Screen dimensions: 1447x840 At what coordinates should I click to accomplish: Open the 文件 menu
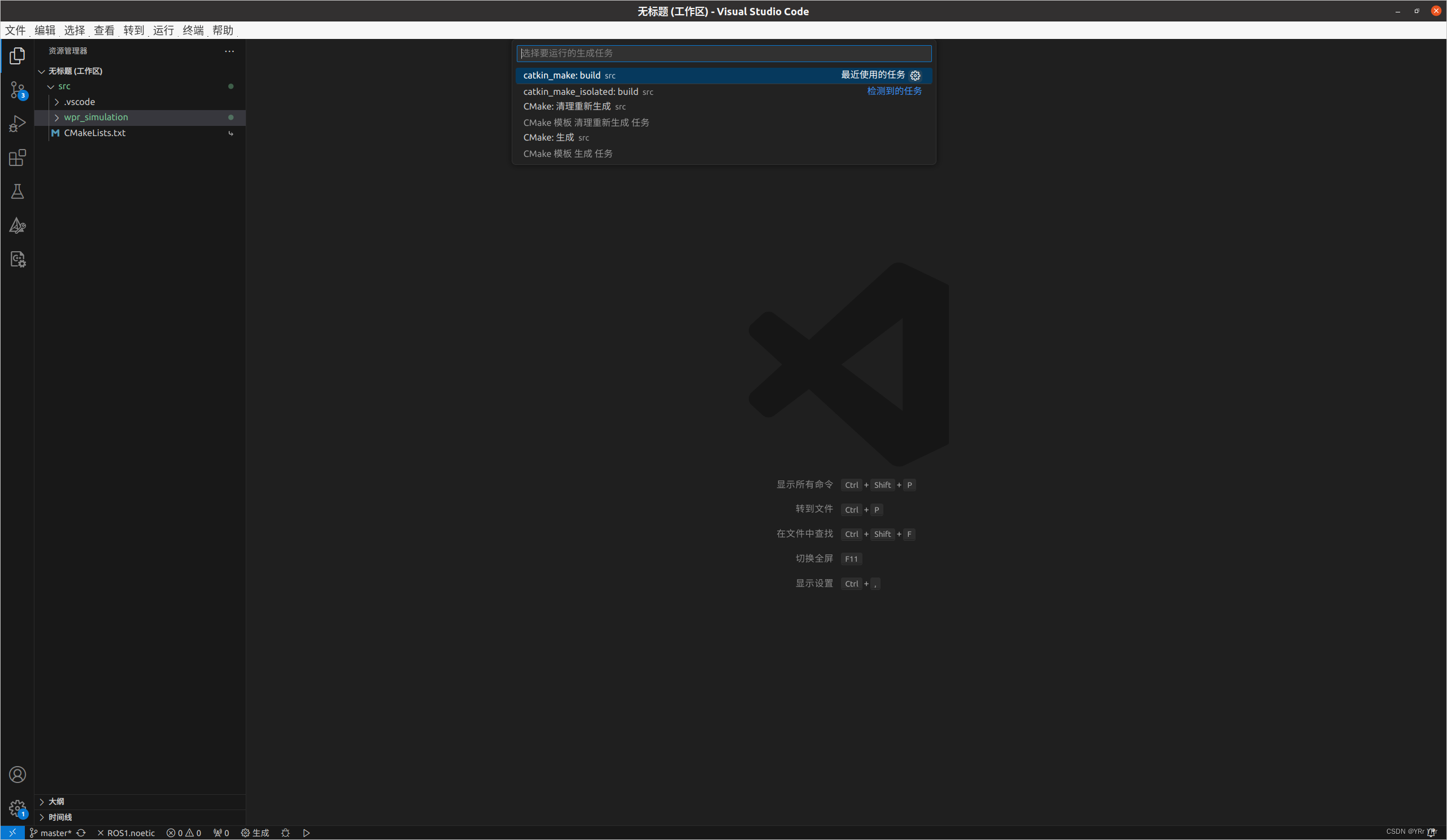(15, 30)
